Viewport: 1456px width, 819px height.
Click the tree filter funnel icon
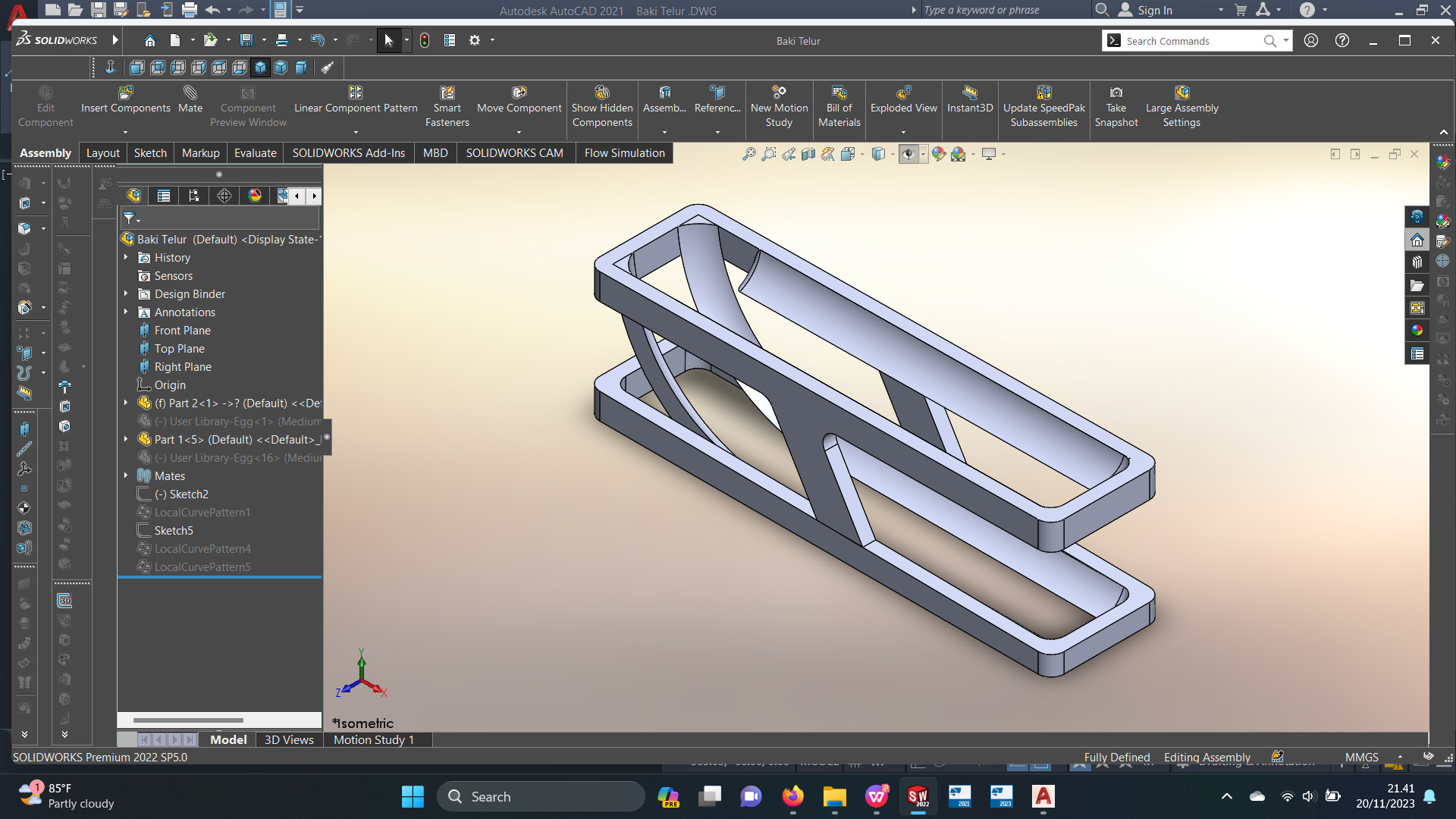click(x=130, y=218)
